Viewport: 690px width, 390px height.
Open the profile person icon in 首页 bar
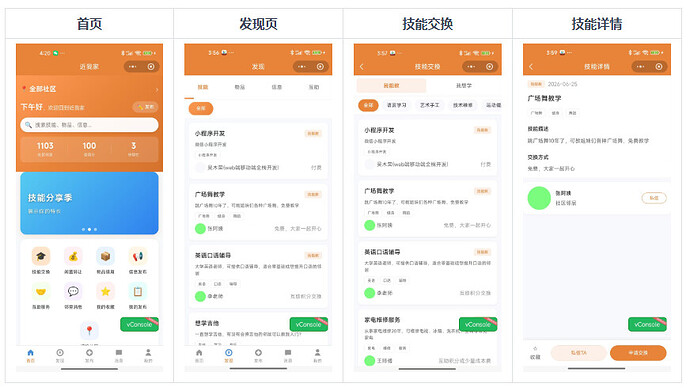pyautogui.click(x=148, y=353)
